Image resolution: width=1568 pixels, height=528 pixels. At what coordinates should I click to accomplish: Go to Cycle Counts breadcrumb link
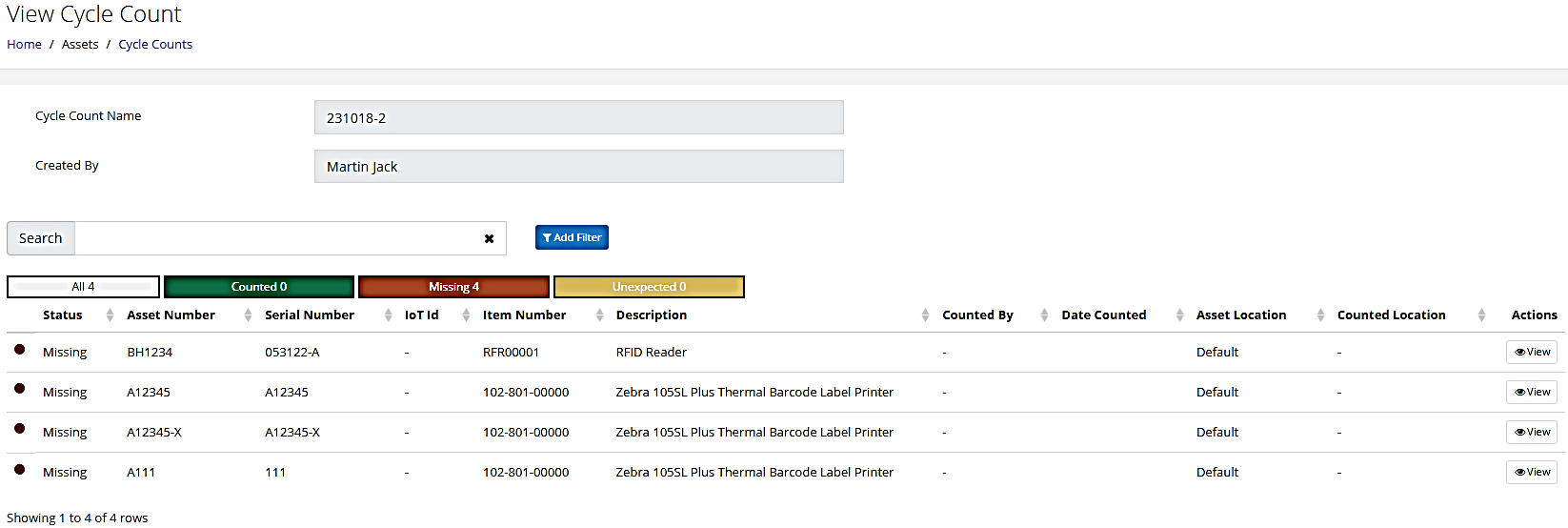[155, 44]
